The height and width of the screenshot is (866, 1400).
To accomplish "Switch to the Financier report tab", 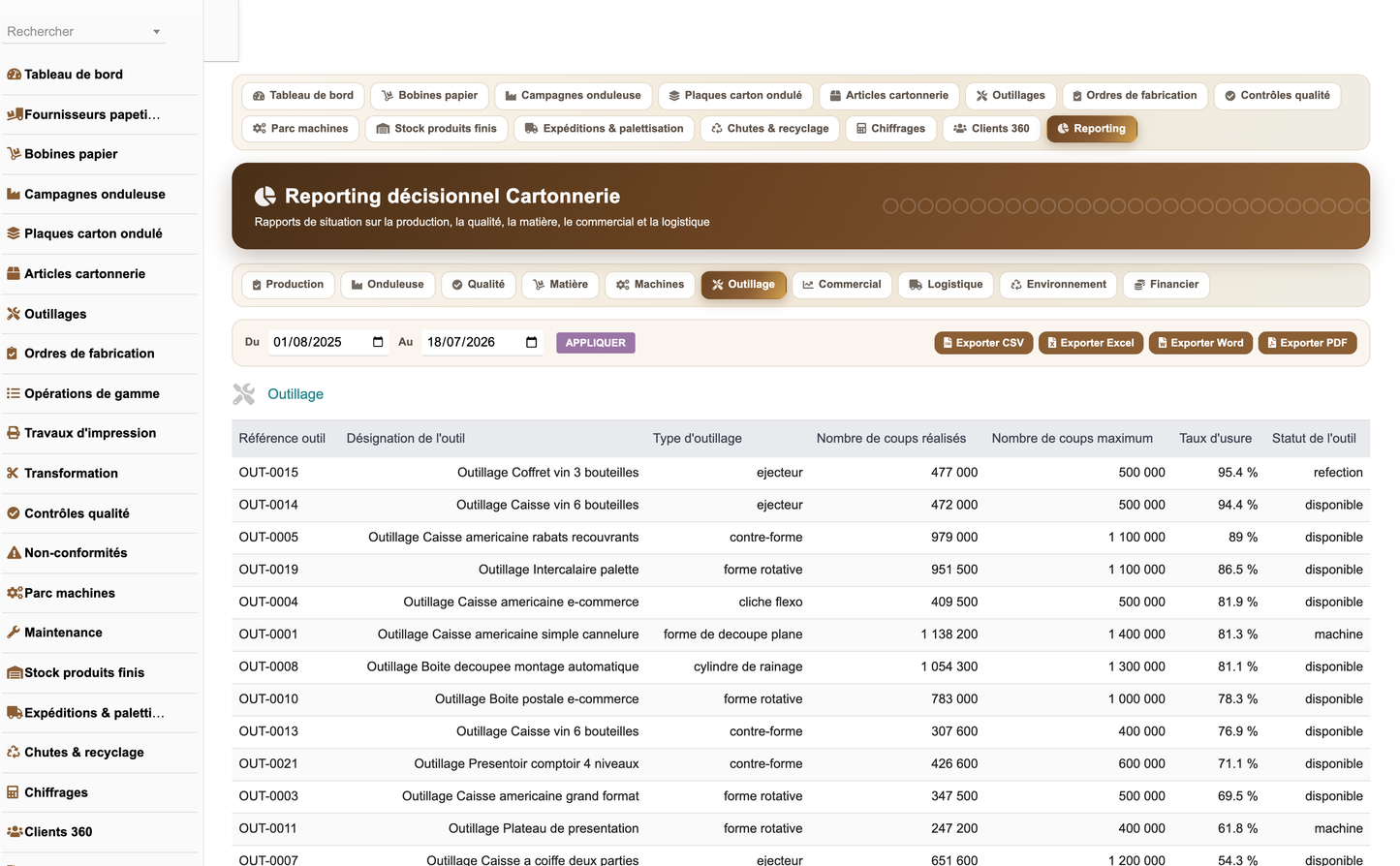I will click(1167, 285).
